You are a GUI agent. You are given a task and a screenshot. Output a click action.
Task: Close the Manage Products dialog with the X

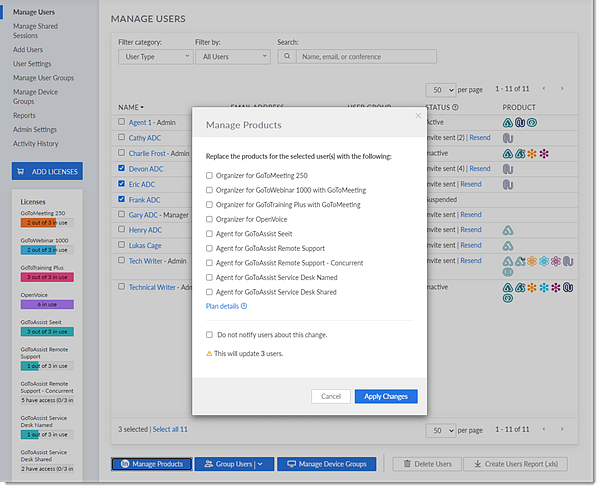pos(418,115)
